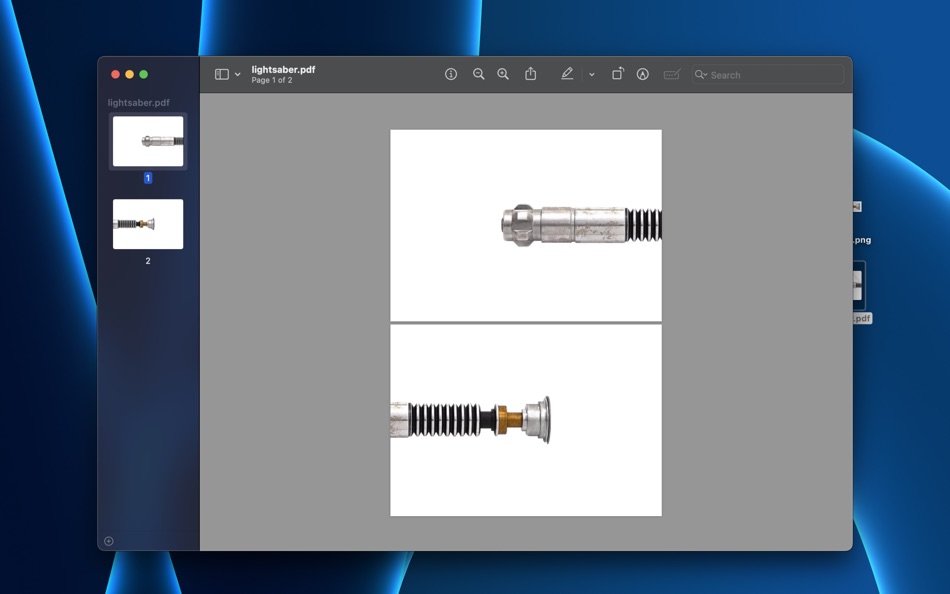Click page two lightsaber emitter image

coord(471,420)
